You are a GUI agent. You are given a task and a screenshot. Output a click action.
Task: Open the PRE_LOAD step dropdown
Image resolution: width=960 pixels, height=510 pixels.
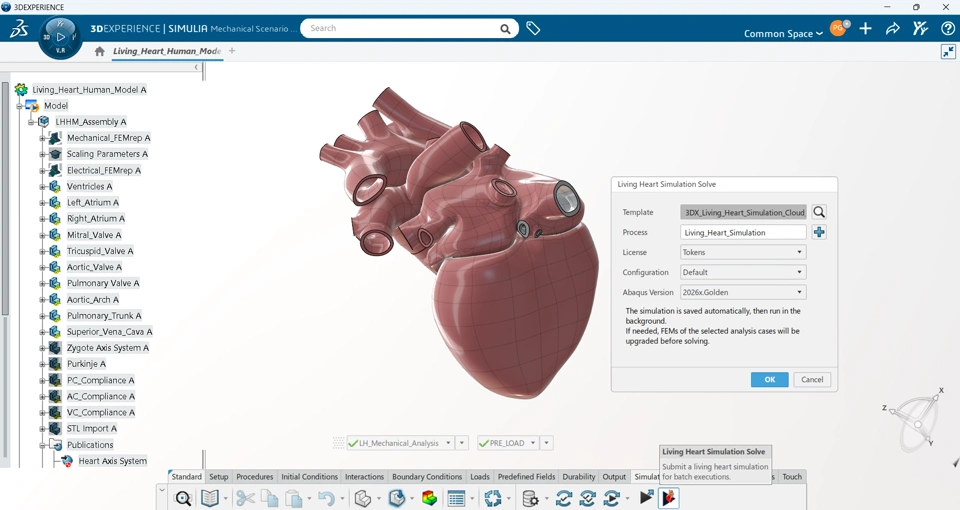pos(533,443)
